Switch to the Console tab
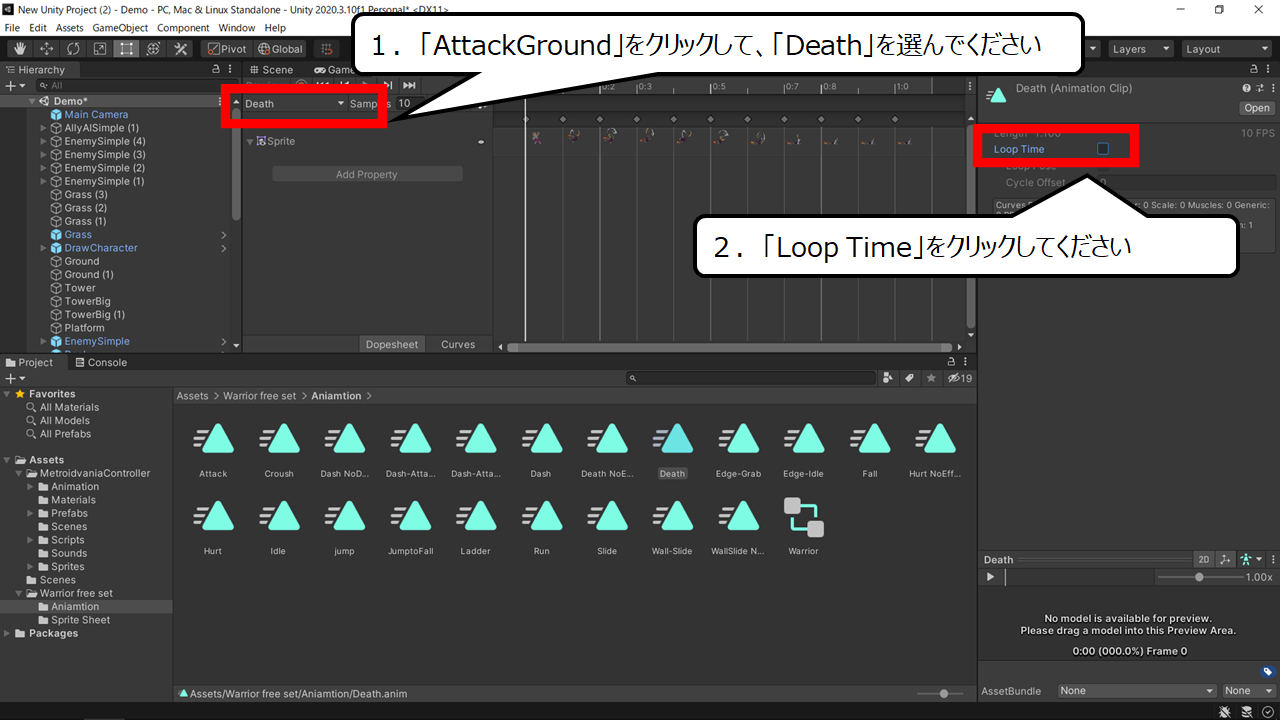This screenshot has height=720, width=1280. coord(100,363)
